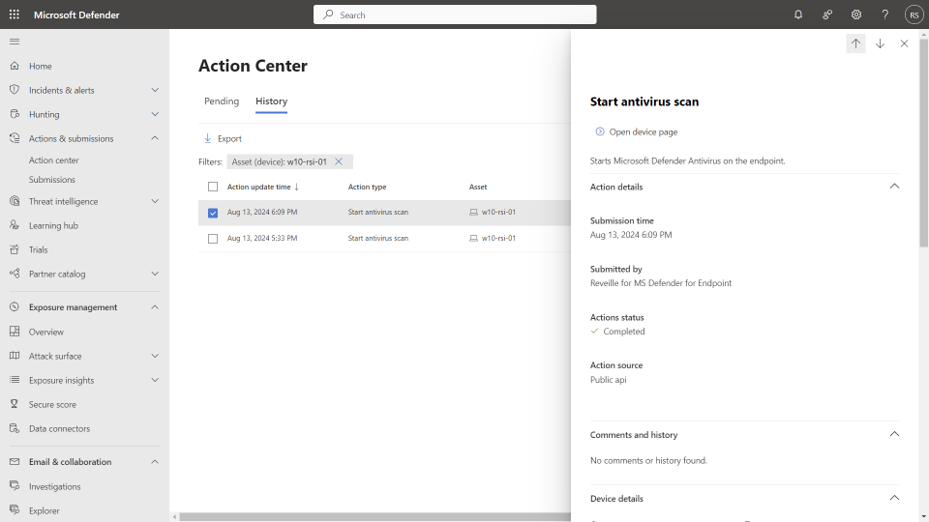Remove the w10-rsi-01 asset filter
The image size is (929, 522).
[338, 161]
